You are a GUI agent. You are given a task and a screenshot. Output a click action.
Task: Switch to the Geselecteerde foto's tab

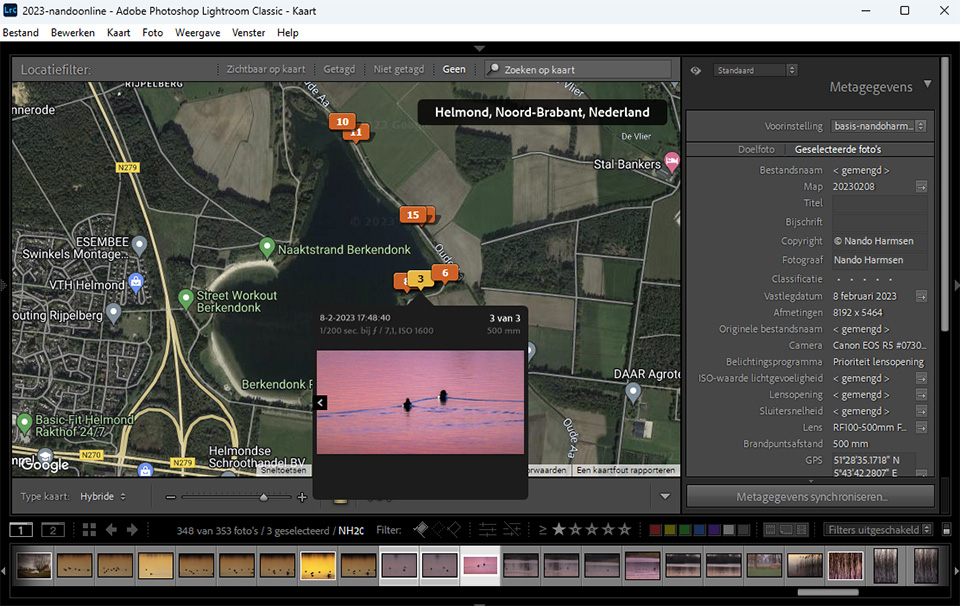pos(838,149)
